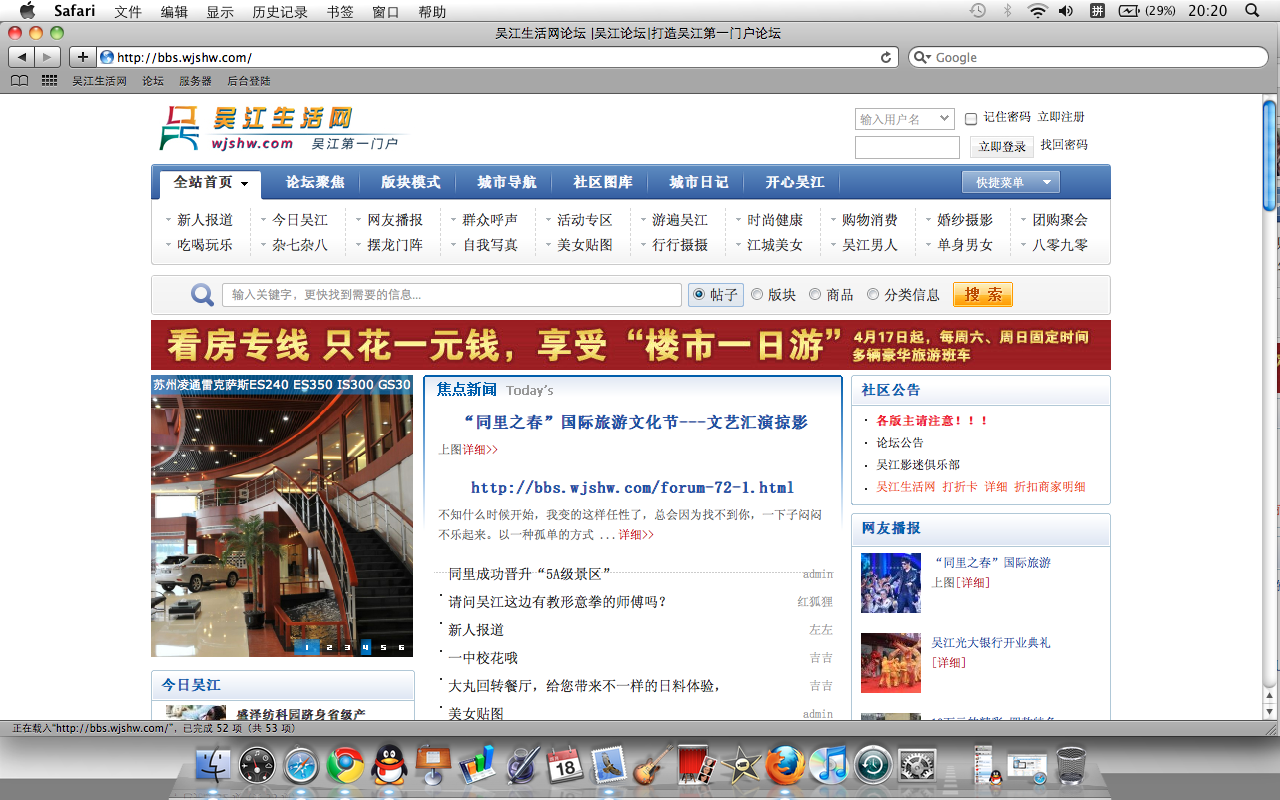Expand the 全站首页 tab dropdown arrow
The height and width of the screenshot is (800, 1280).
[244, 184]
